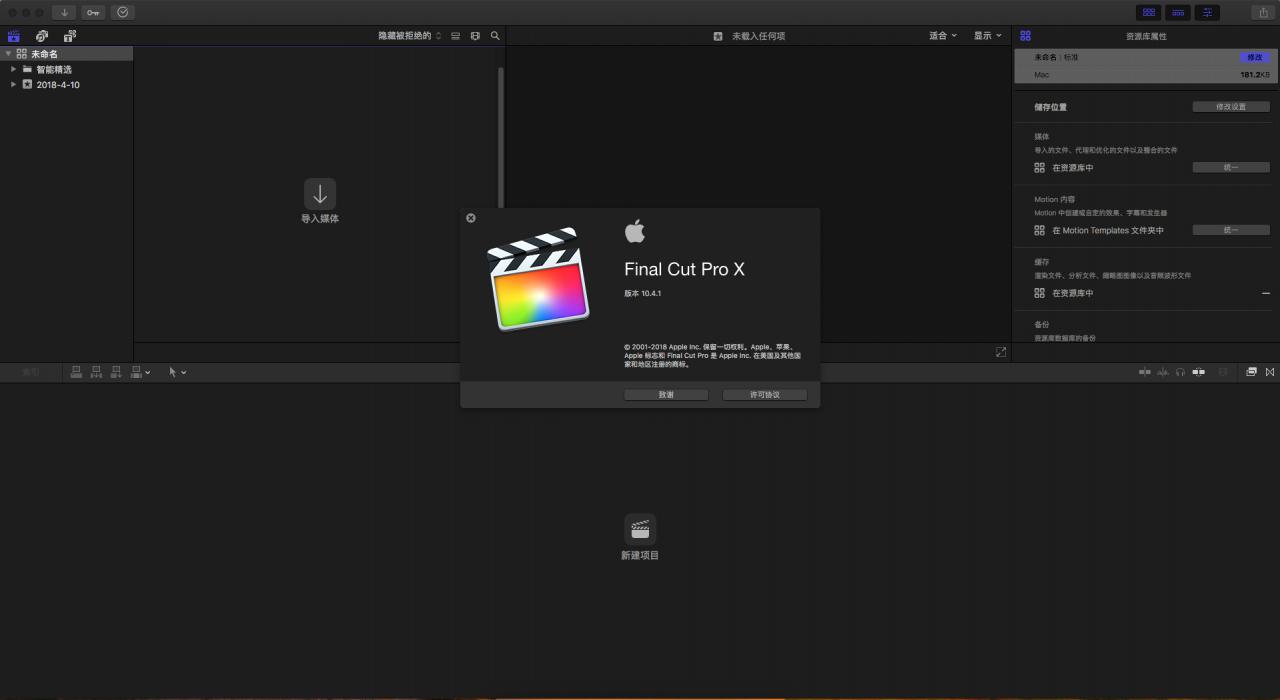Open the 显示 view options dropdown
This screenshot has height=700, width=1280.
(988, 36)
